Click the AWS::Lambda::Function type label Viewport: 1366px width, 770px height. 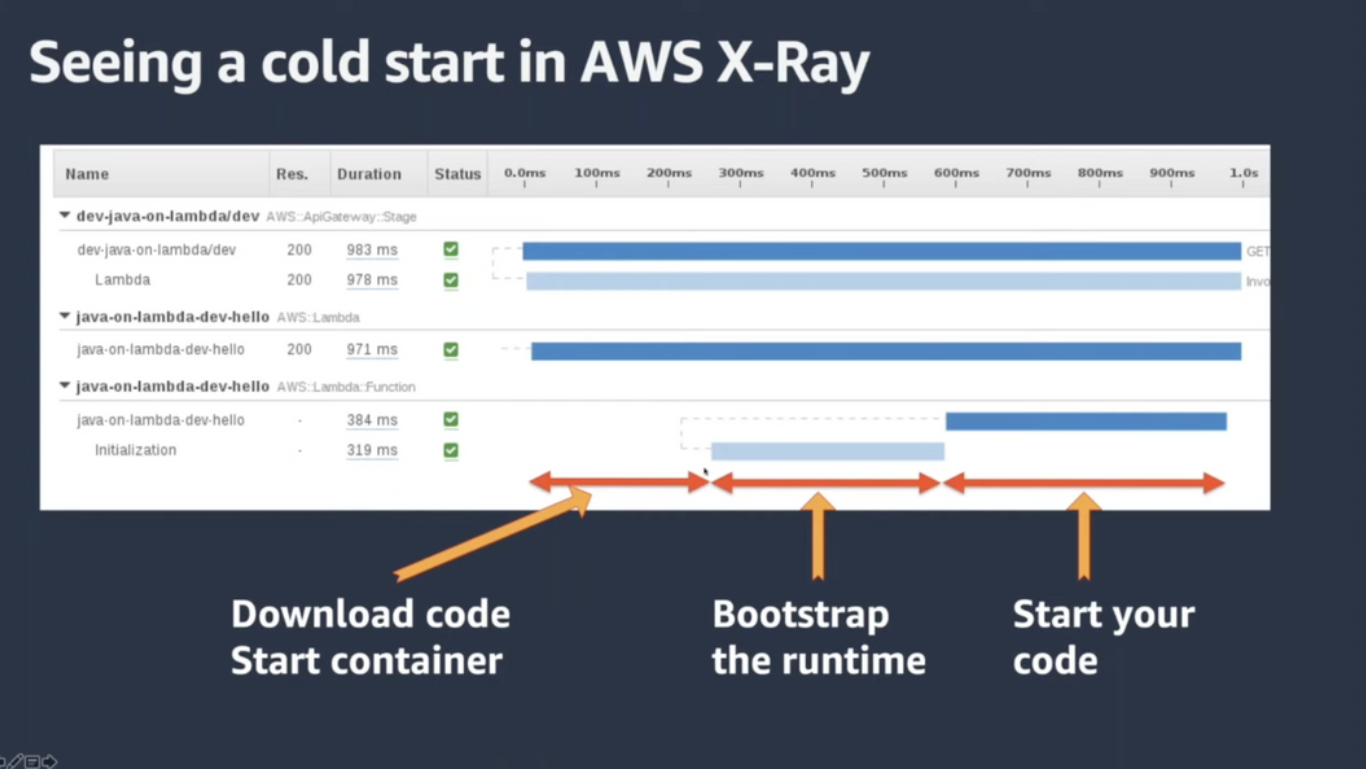coord(346,387)
